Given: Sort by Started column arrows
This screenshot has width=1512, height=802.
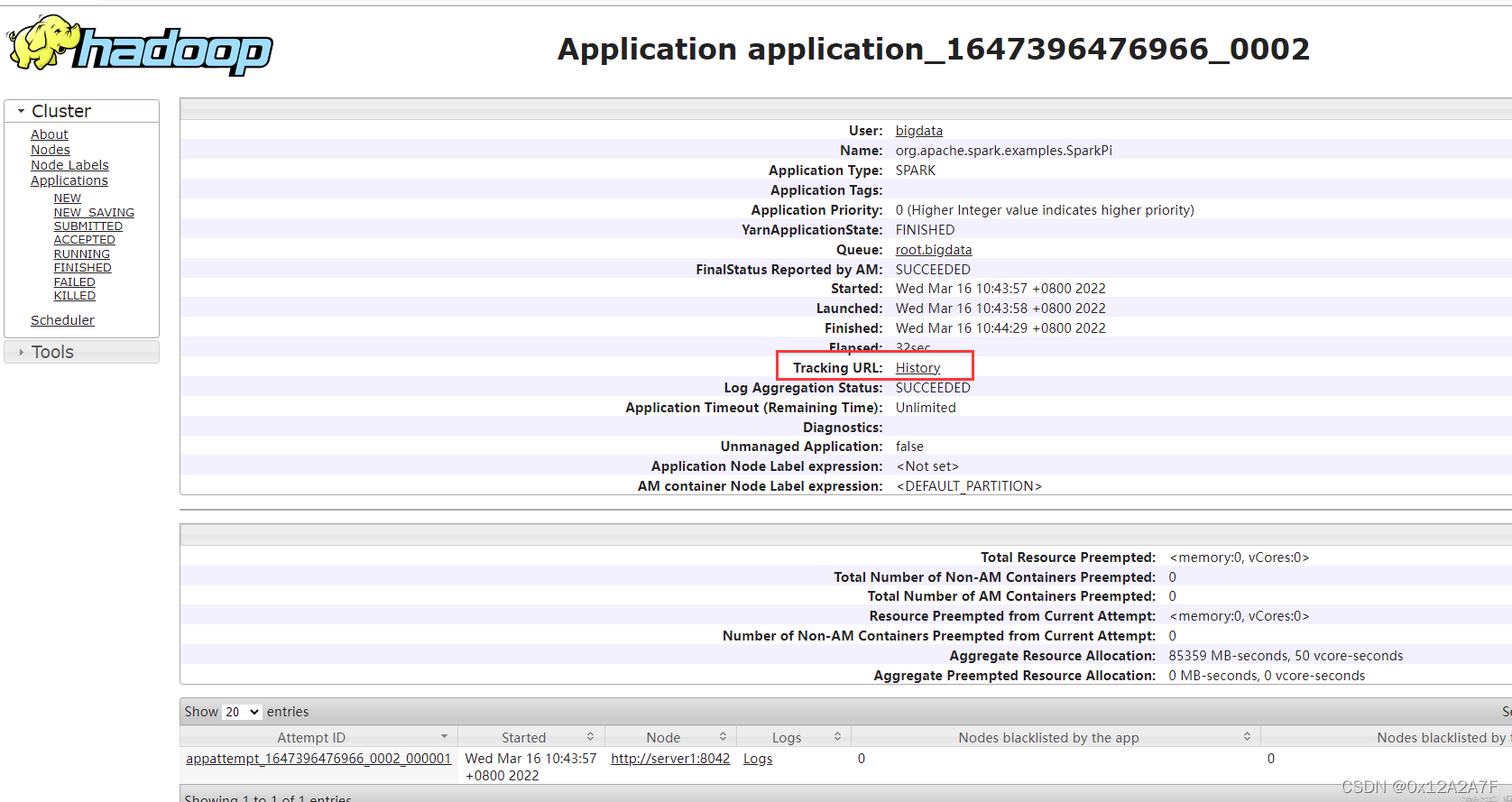Looking at the screenshot, I should [x=590, y=737].
